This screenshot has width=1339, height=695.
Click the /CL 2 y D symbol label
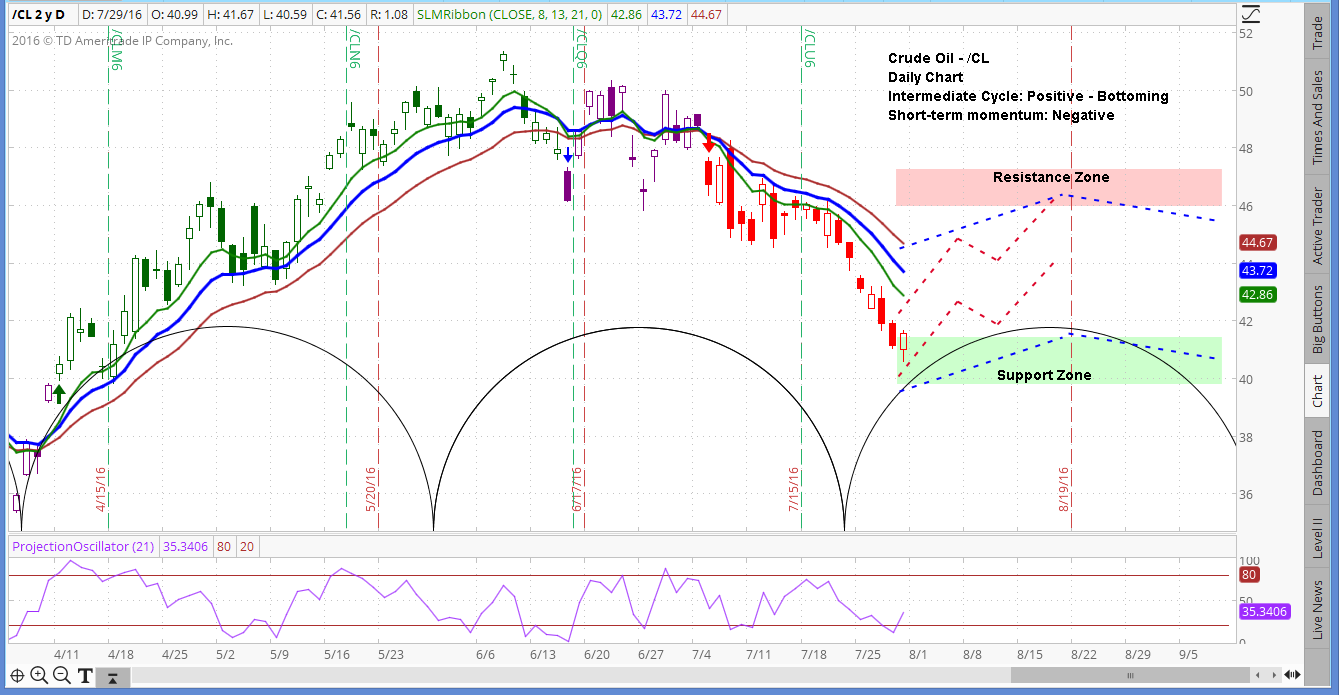pyautogui.click(x=40, y=15)
